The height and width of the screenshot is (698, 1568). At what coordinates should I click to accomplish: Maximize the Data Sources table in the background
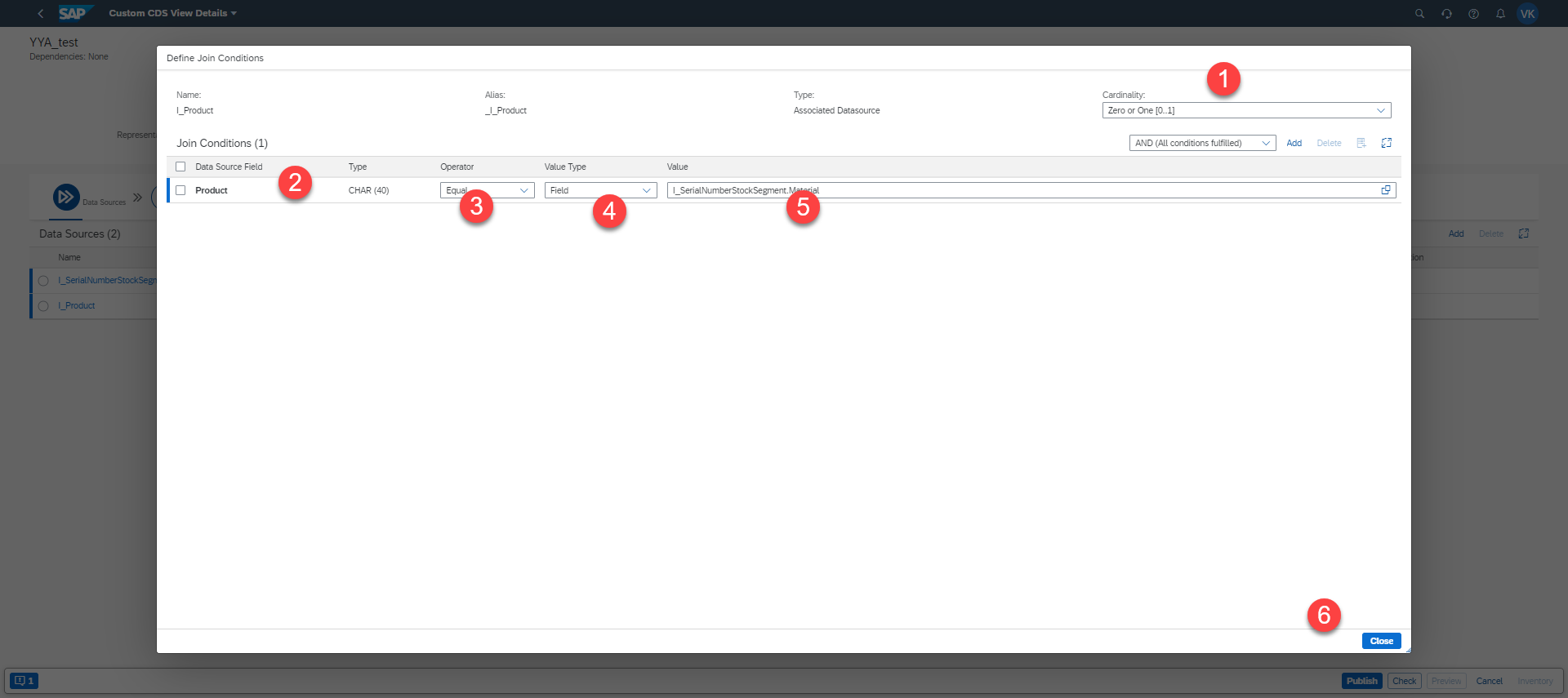click(1523, 233)
